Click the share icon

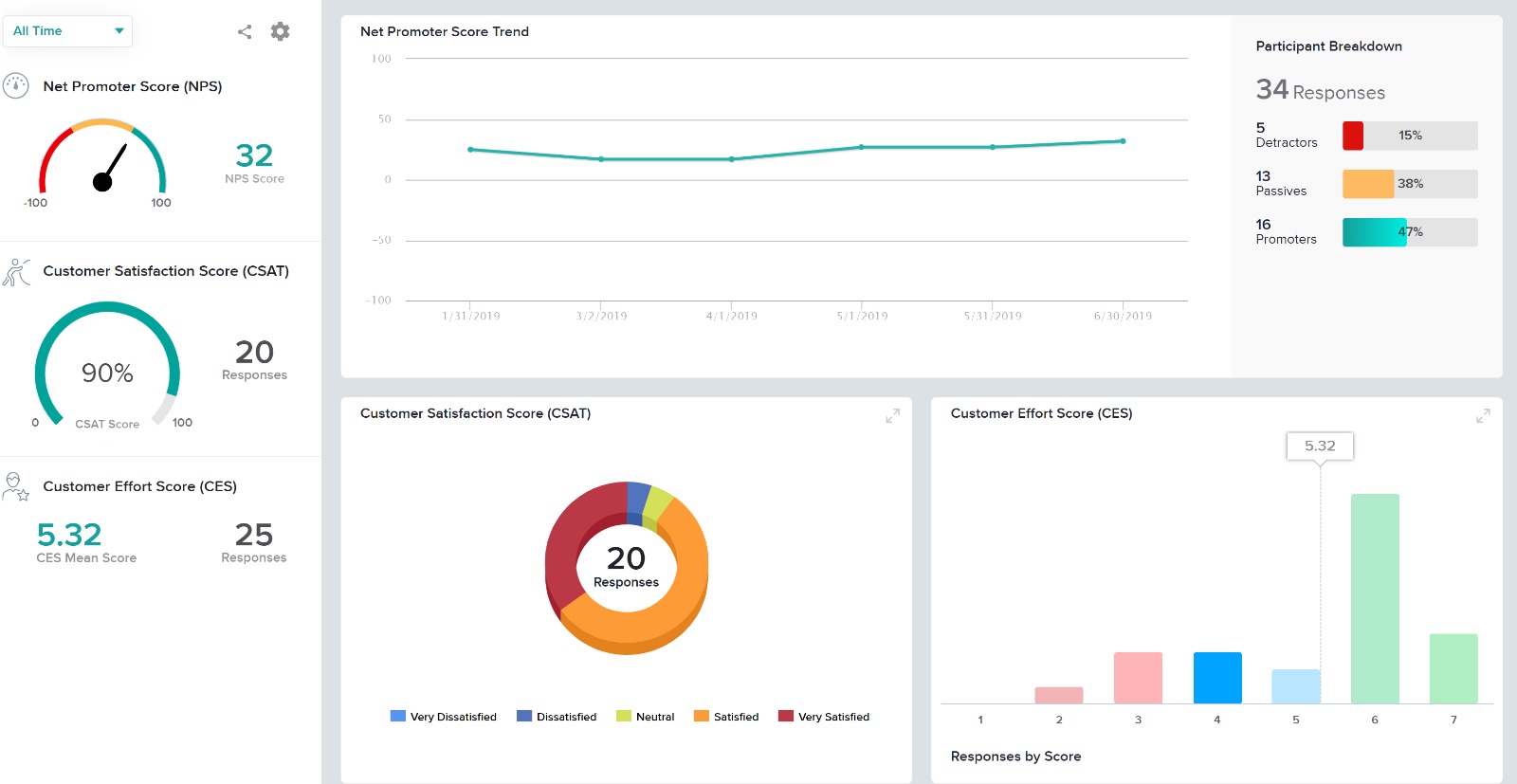245,31
